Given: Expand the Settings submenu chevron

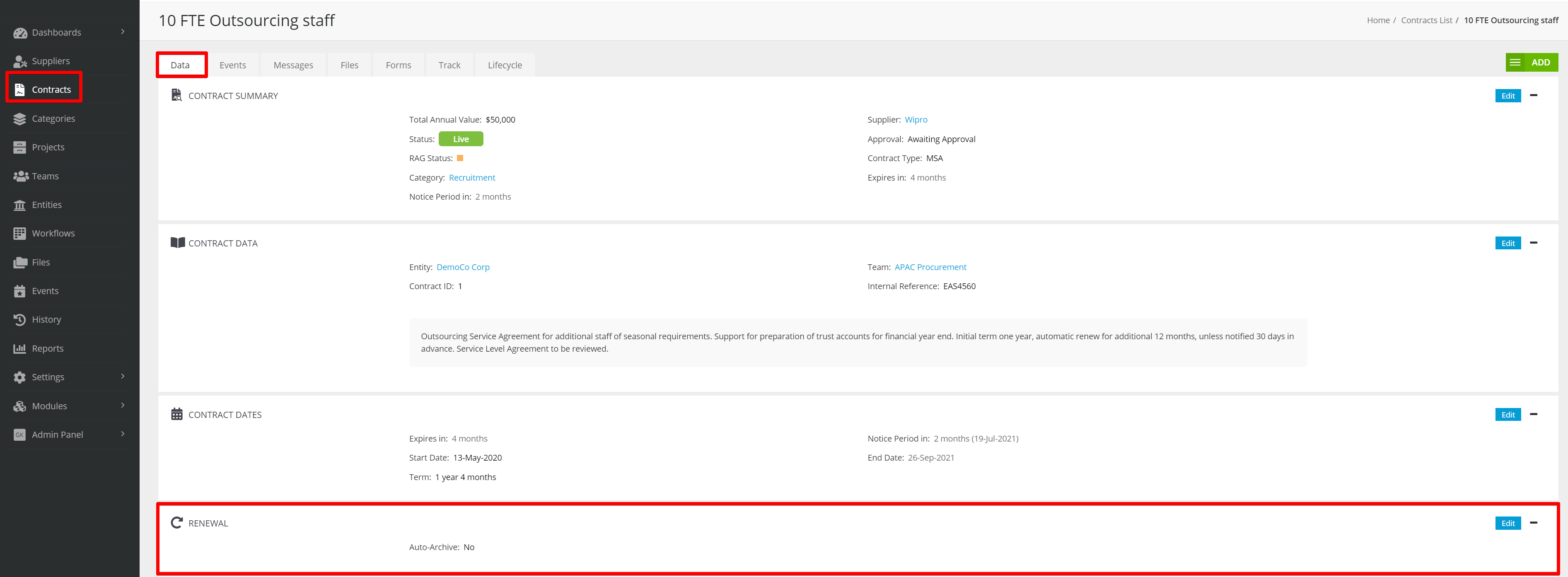Looking at the screenshot, I should click(x=122, y=376).
